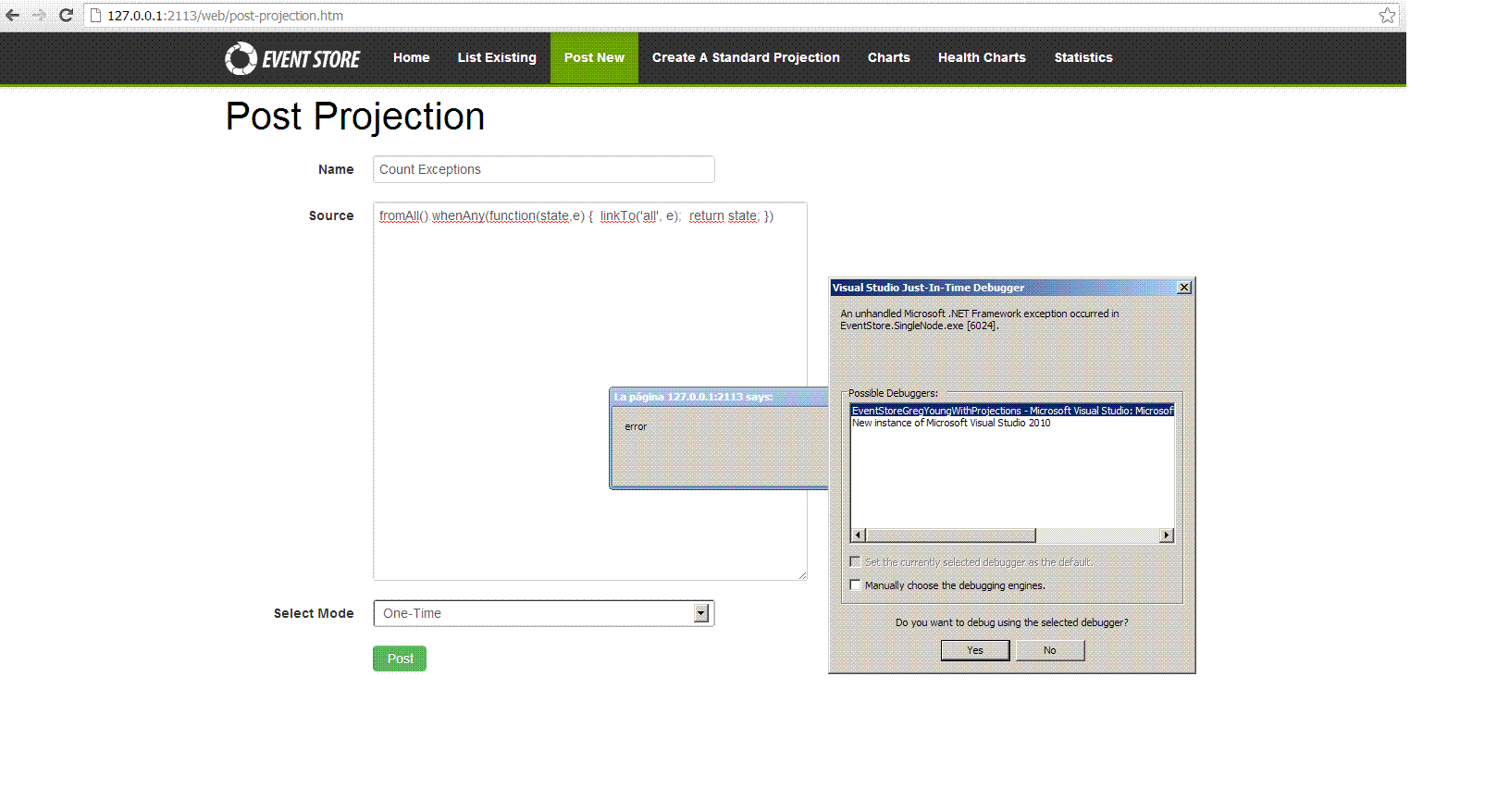1497x812 pixels.
Task: Select EventStoreGregYoungWithProjections debugger entry
Action: click(1012, 411)
